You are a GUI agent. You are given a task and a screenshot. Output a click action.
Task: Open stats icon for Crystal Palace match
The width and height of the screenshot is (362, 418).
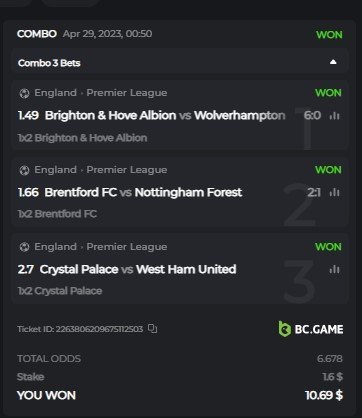(334, 269)
